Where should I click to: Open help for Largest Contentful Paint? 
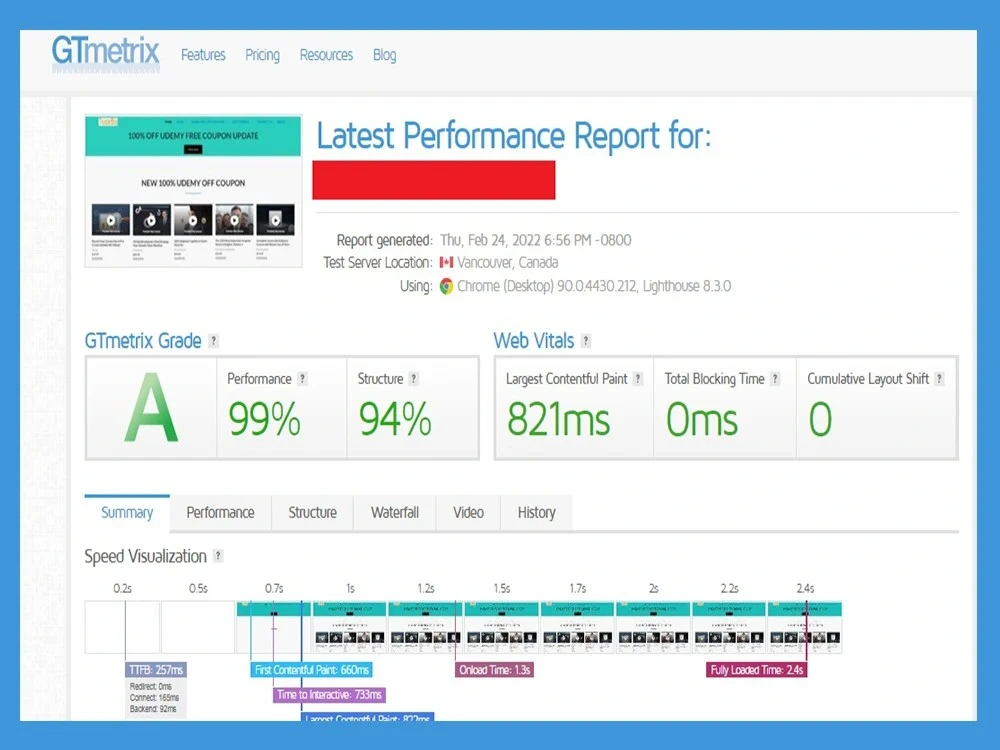(x=637, y=379)
